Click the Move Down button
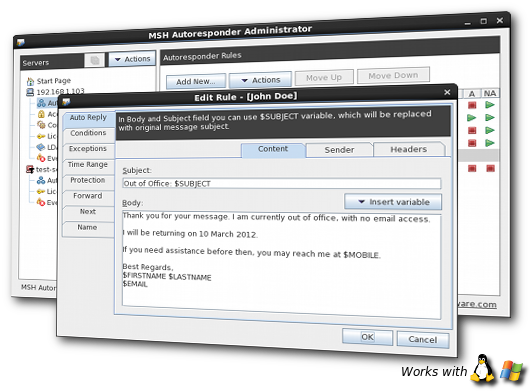Screen dimensions: 530x391 393,75
